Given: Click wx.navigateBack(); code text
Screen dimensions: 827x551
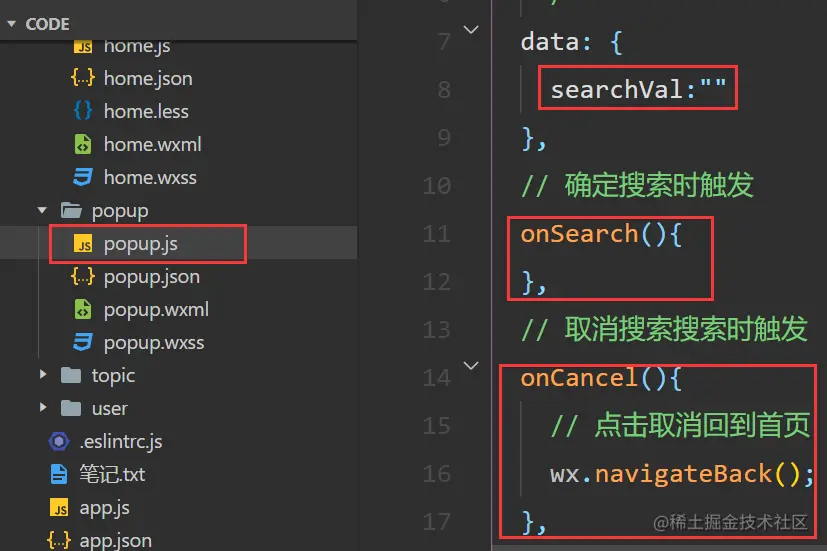Looking at the screenshot, I should [x=682, y=474].
